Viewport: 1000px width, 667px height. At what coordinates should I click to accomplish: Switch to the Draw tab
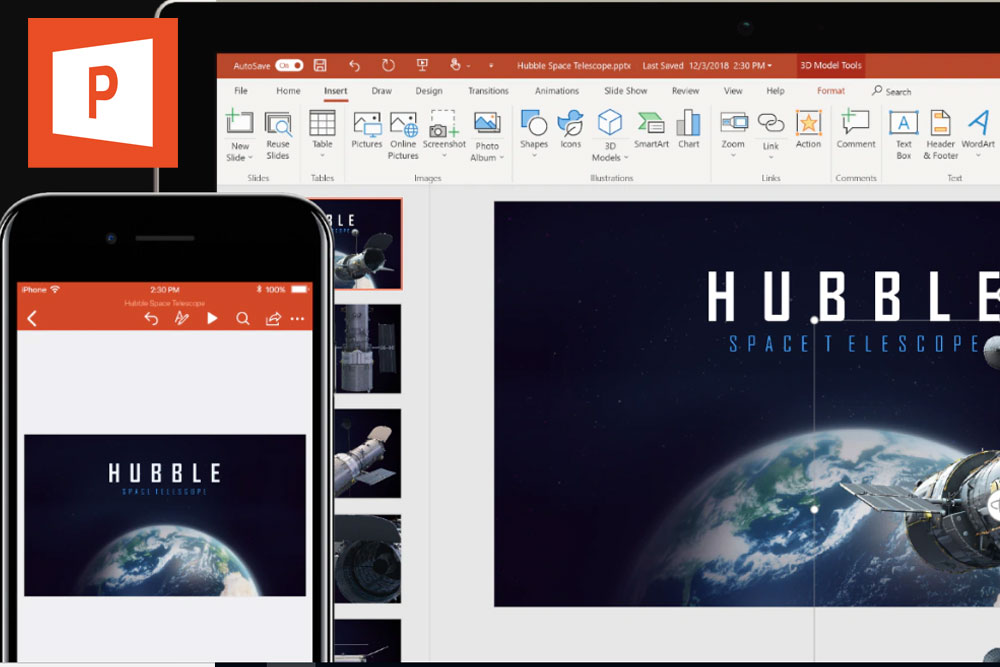(381, 91)
